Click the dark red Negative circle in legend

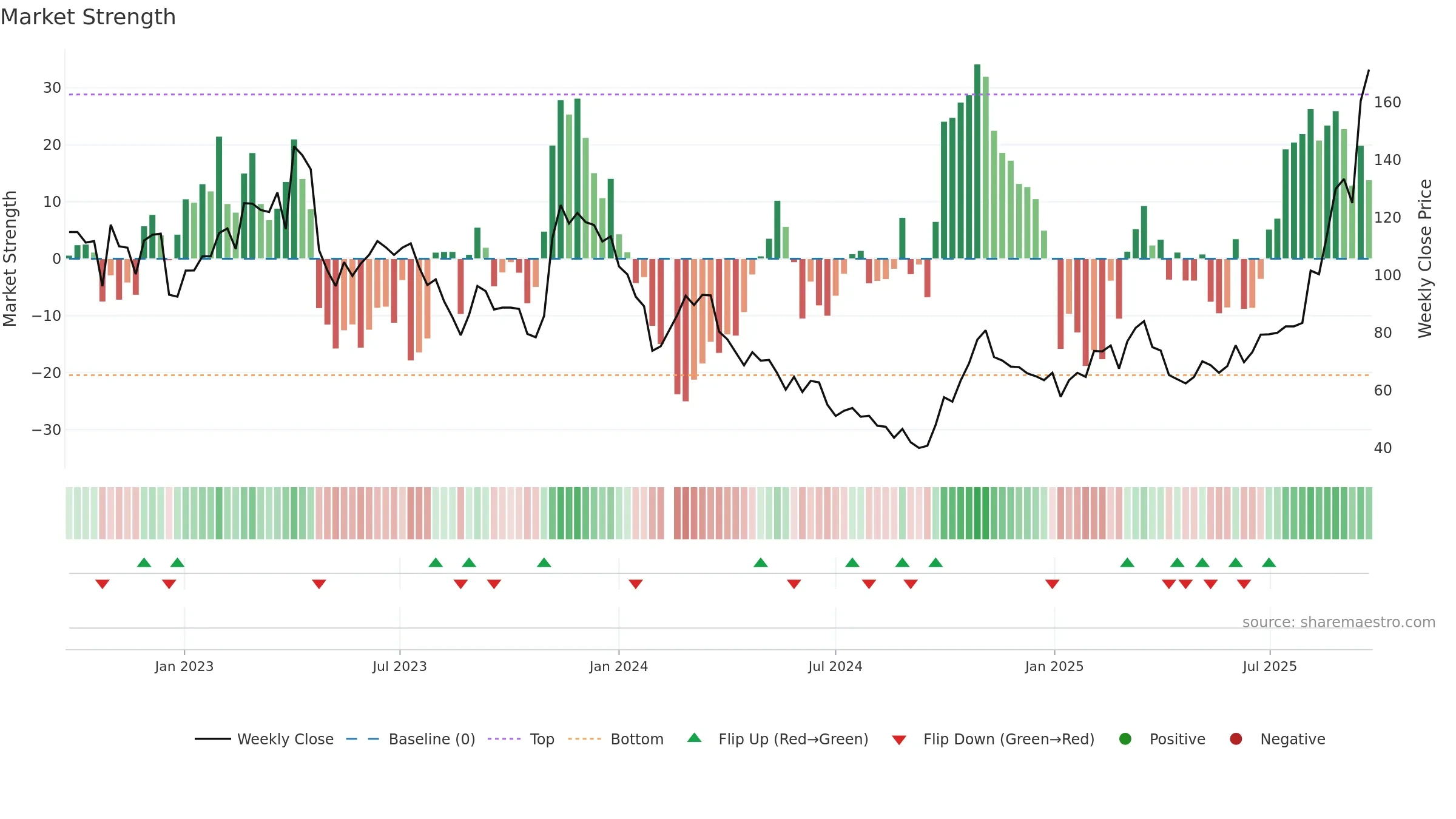click(1236, 739)
